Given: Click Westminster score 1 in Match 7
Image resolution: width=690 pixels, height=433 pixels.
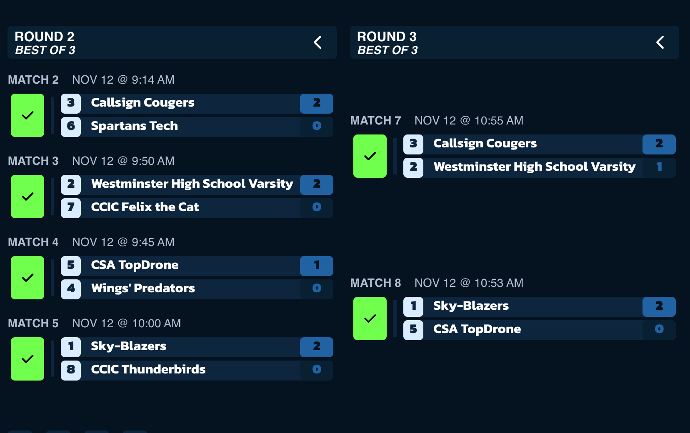Looking at the screenshot, I should [659, 167].
